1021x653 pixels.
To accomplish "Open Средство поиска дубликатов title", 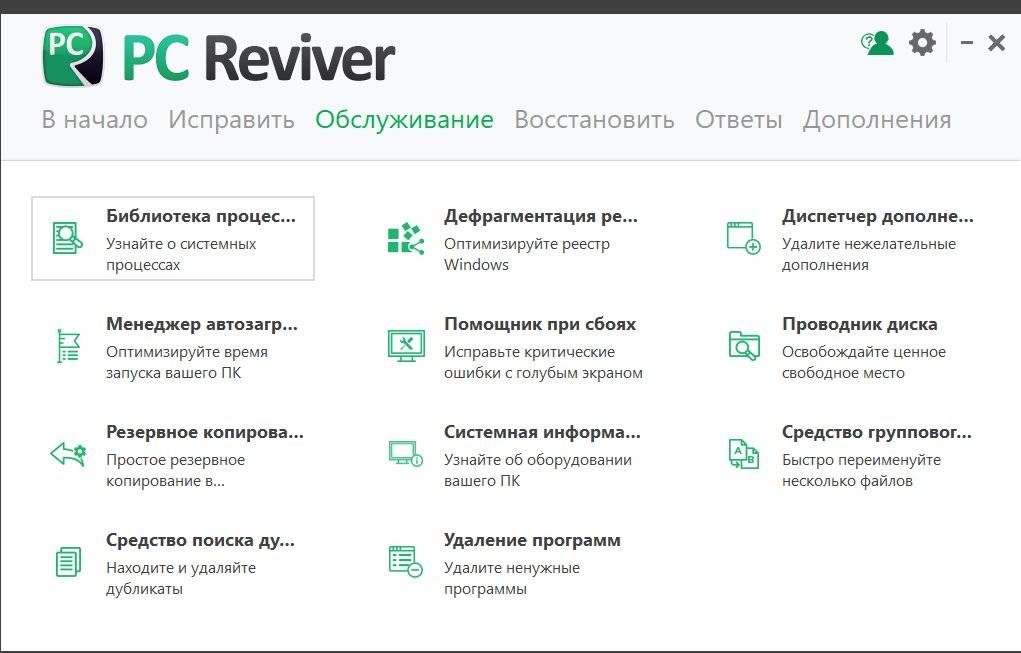I will (200, 540).
